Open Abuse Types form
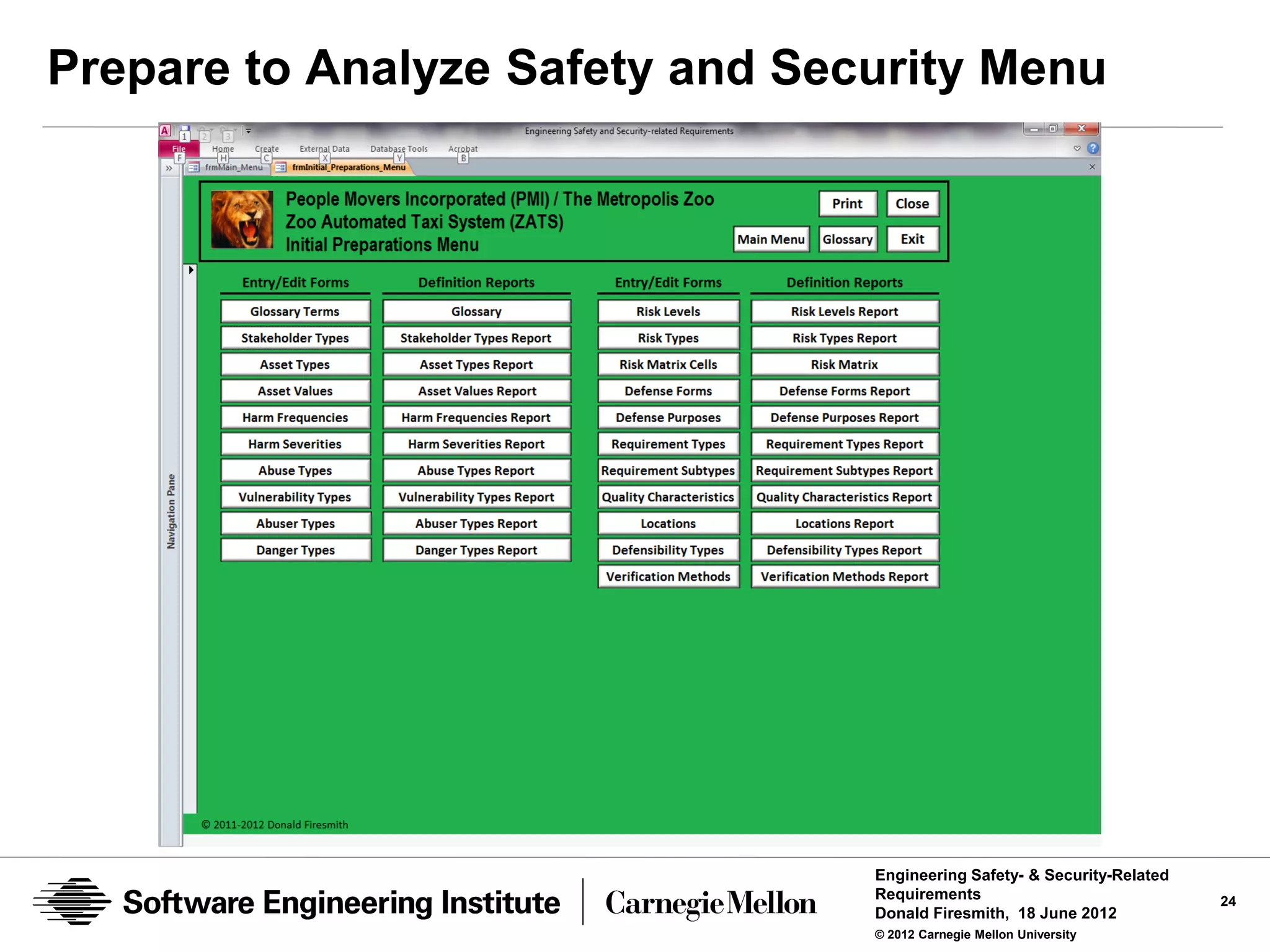1270x952 pixels. pyautogui.click(x=295, y=471)
